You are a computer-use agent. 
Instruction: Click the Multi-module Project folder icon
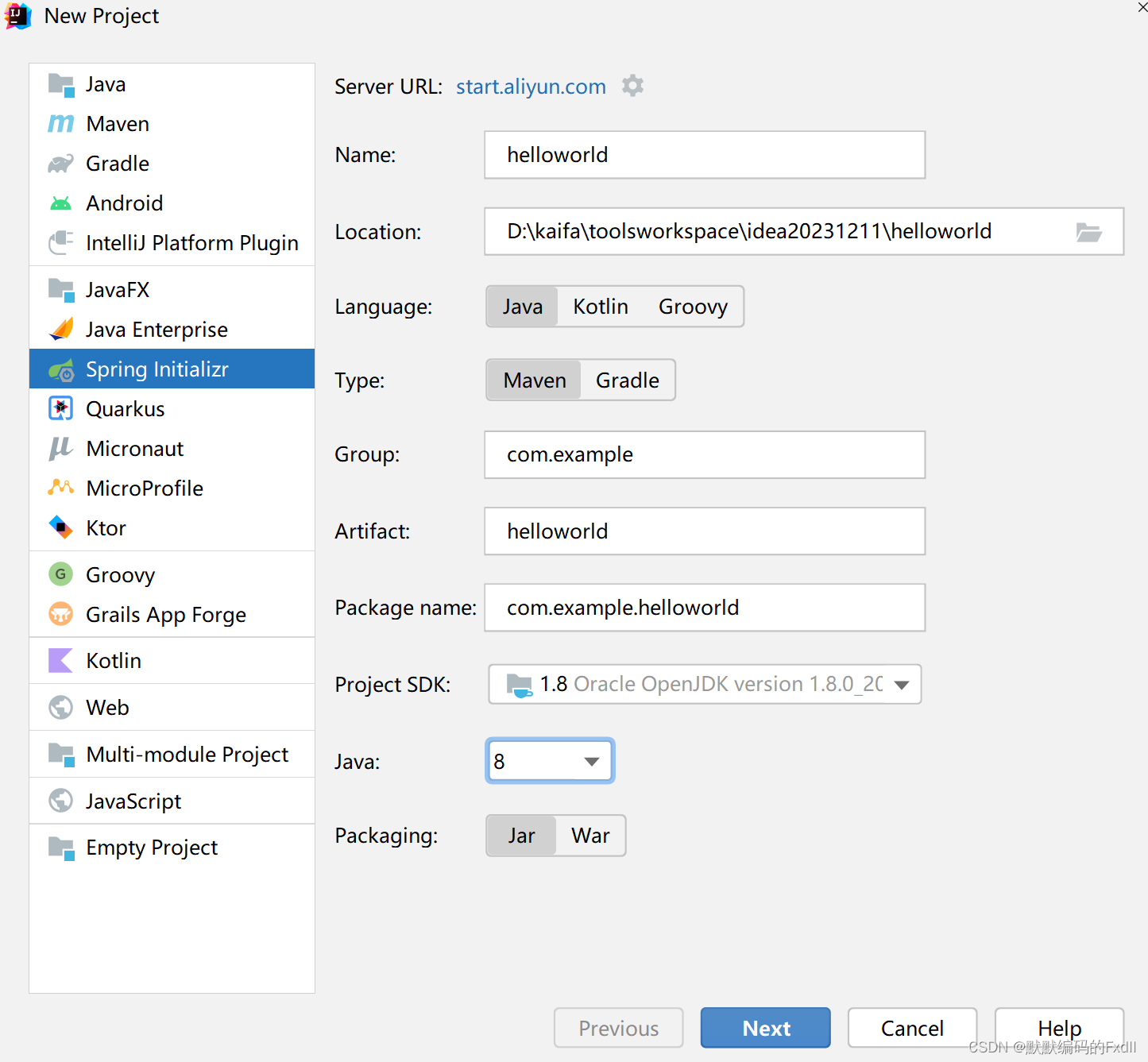(x=61, y=754)
